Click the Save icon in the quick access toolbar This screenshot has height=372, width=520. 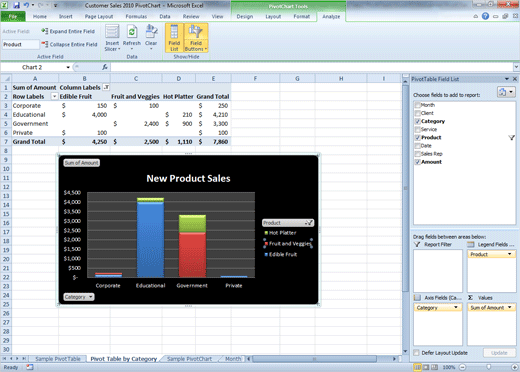[x=16, y=5]
